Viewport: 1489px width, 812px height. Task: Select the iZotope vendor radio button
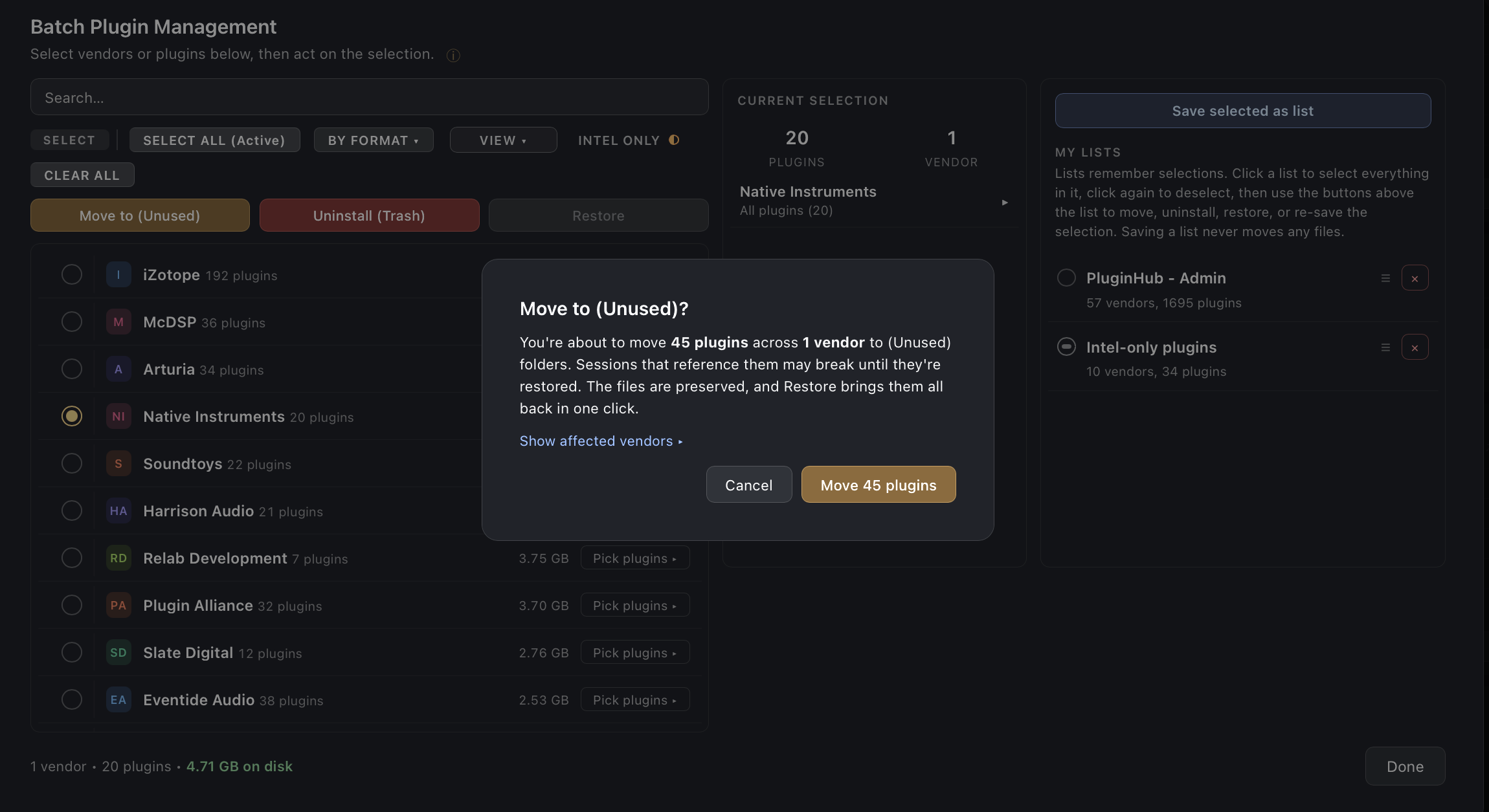(x=72, y=274)
